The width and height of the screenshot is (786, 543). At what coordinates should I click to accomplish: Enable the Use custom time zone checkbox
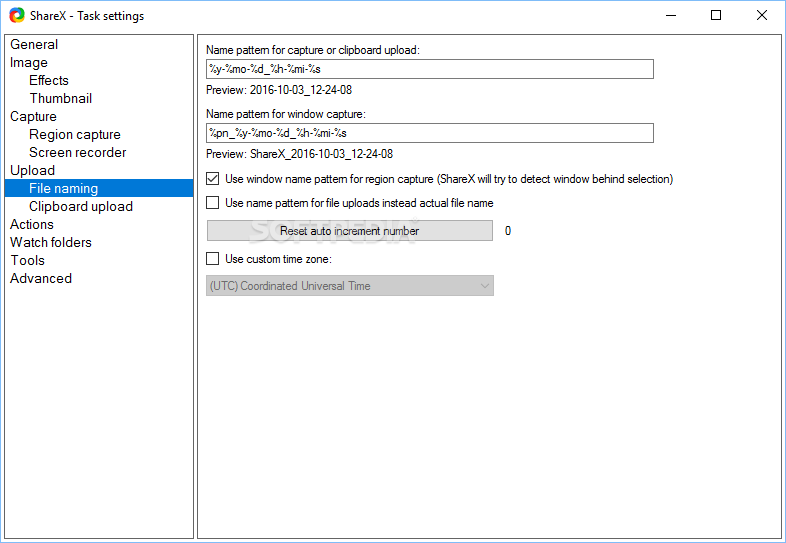click(x=213, y=259)
